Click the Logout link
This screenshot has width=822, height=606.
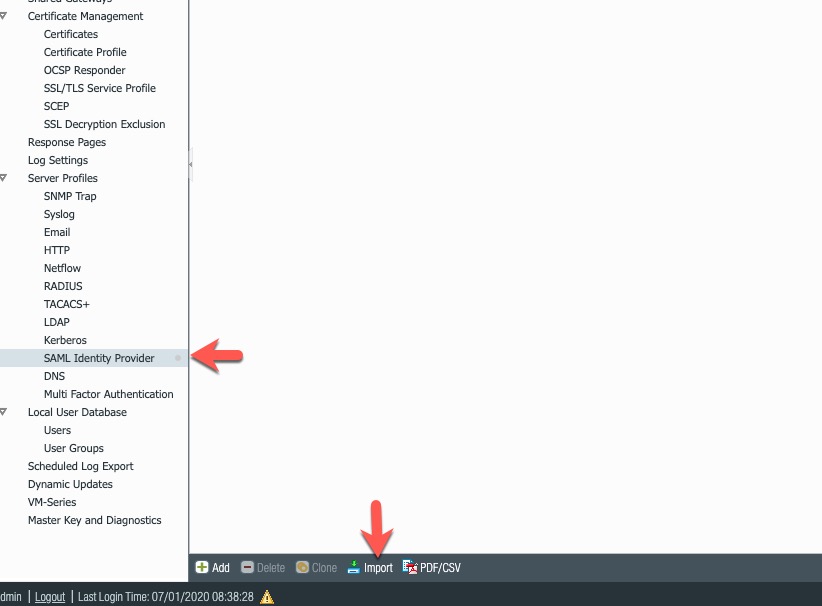coord(50,596)
